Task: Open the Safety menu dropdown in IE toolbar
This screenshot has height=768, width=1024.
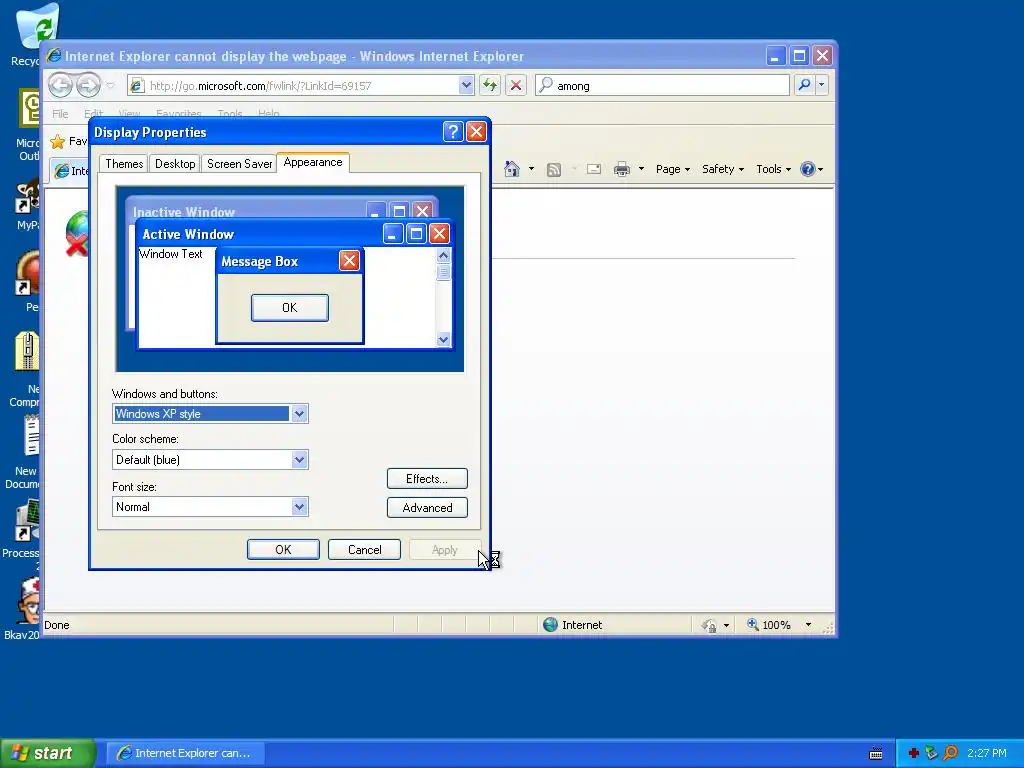Action: coord(723,169)
